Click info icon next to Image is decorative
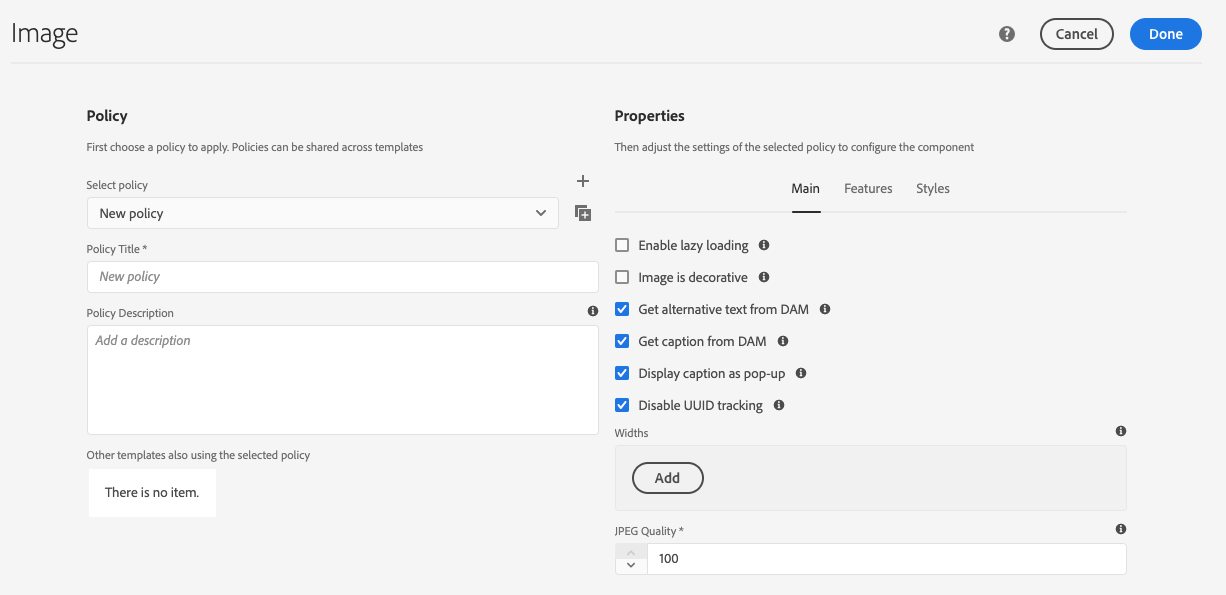This screenshot has height=595, width=1226. tap(763, 277)
